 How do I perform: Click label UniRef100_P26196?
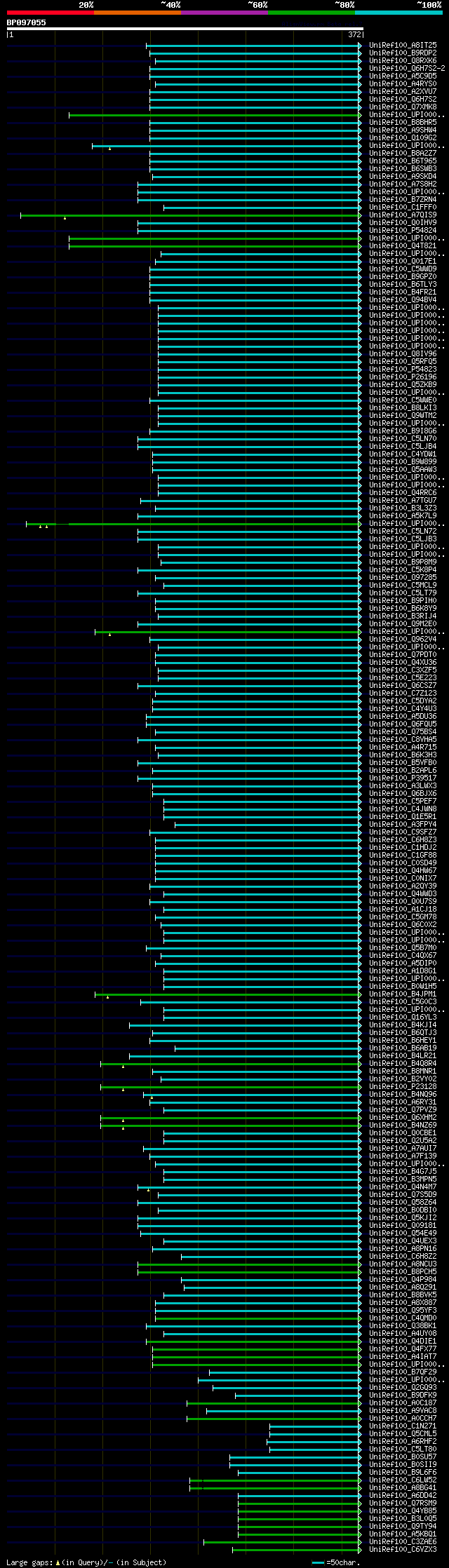point(403,377)
